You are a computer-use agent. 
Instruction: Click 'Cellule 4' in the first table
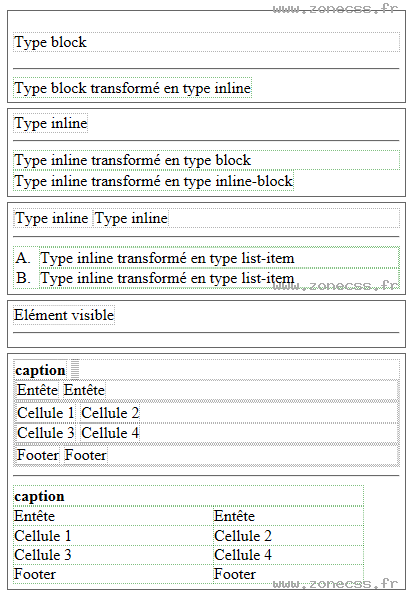click(110, 433)
